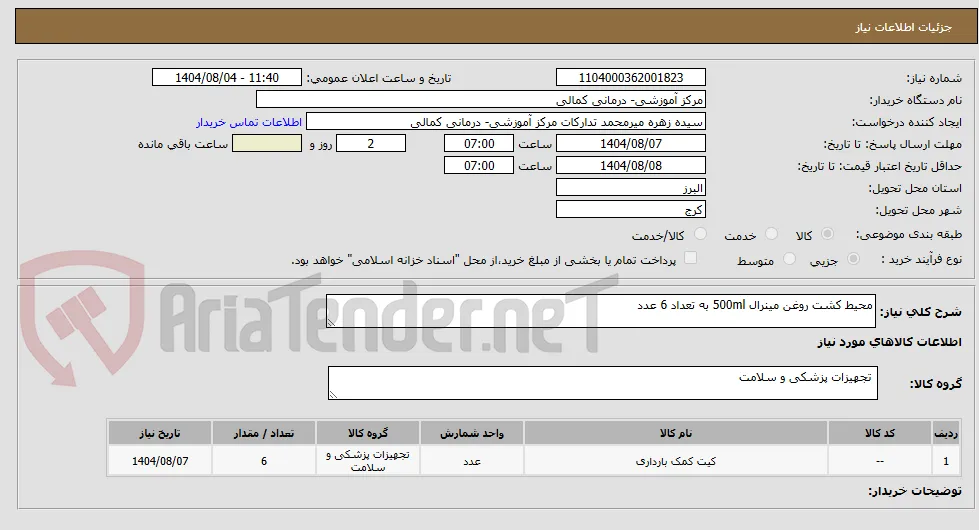
Task: Select the متوسط purchase type radio
Action: (789, 259)
